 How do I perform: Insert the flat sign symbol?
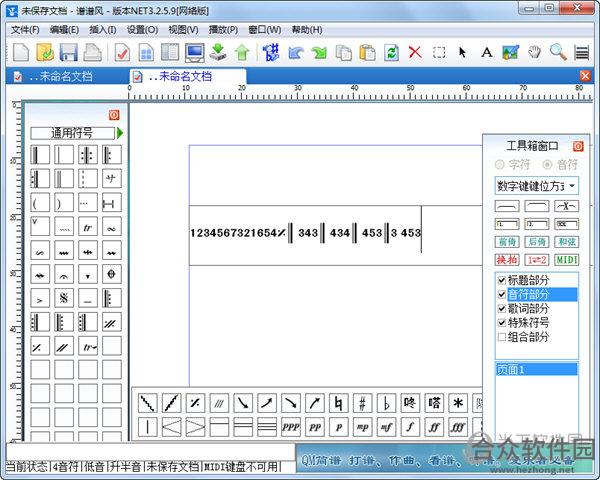click(386, 403)
